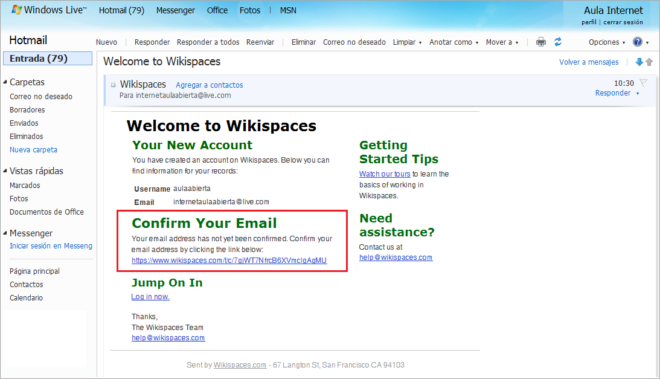Collapse the Carpetas section
The image size is (660, 379).
coord(5,82)
